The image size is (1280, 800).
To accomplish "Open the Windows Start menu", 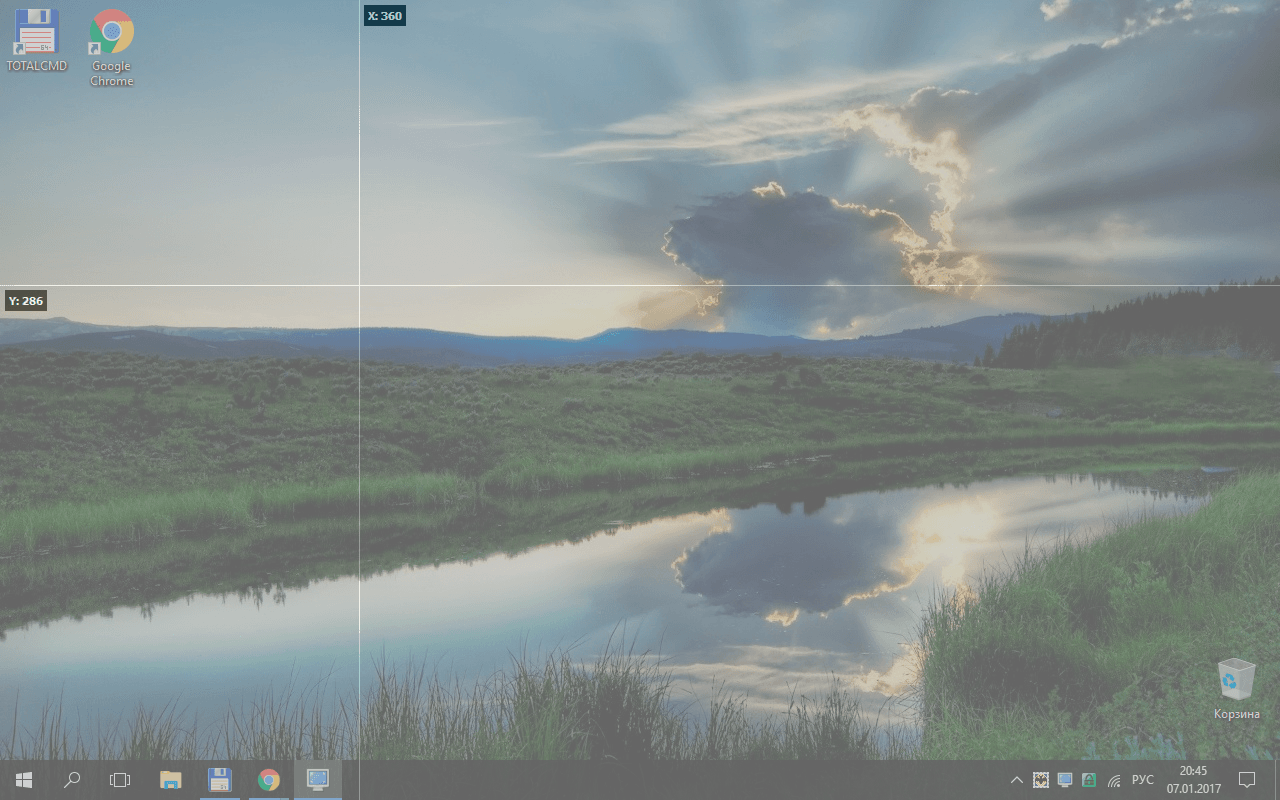I will (24, 780).
